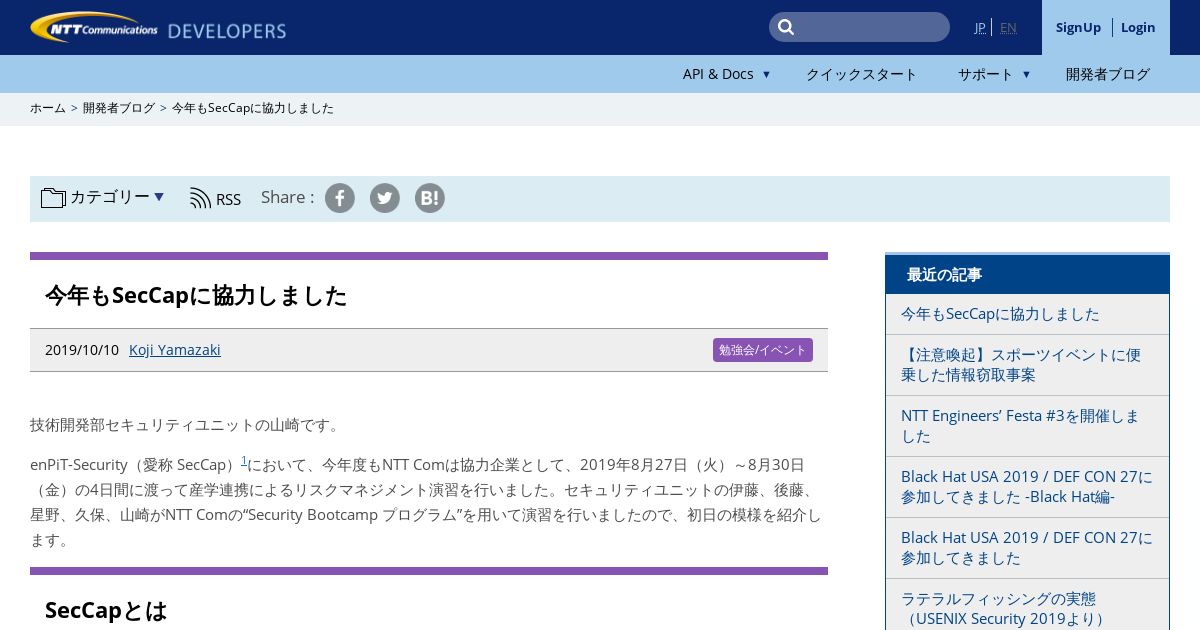Open the SignUp page
Screen dimensions: 1200x630
coord(1078,27)
